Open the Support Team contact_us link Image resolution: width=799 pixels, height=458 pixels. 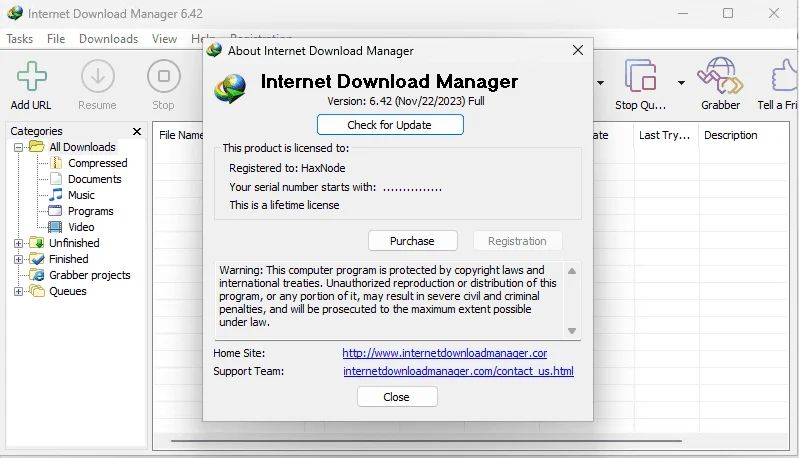pos(458,371)
